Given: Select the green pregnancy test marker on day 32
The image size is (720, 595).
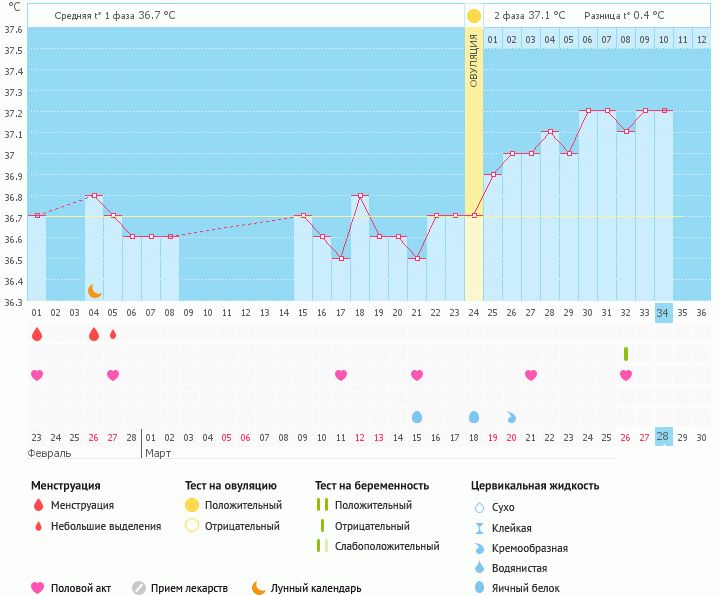Looking at the screenshot, I should click(626, 354).
